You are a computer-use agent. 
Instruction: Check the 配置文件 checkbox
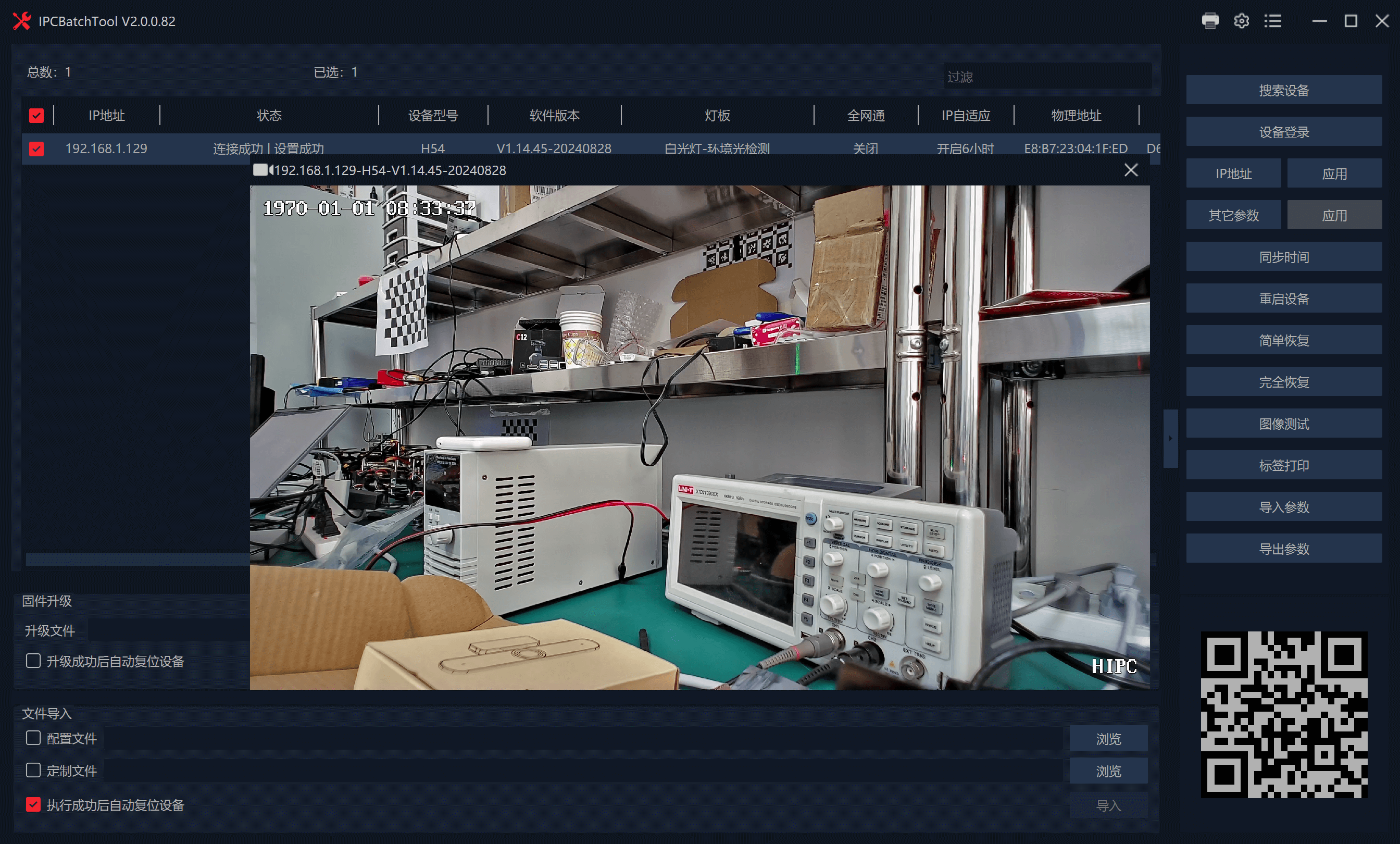pyautogui.click(x=33, y=738)
